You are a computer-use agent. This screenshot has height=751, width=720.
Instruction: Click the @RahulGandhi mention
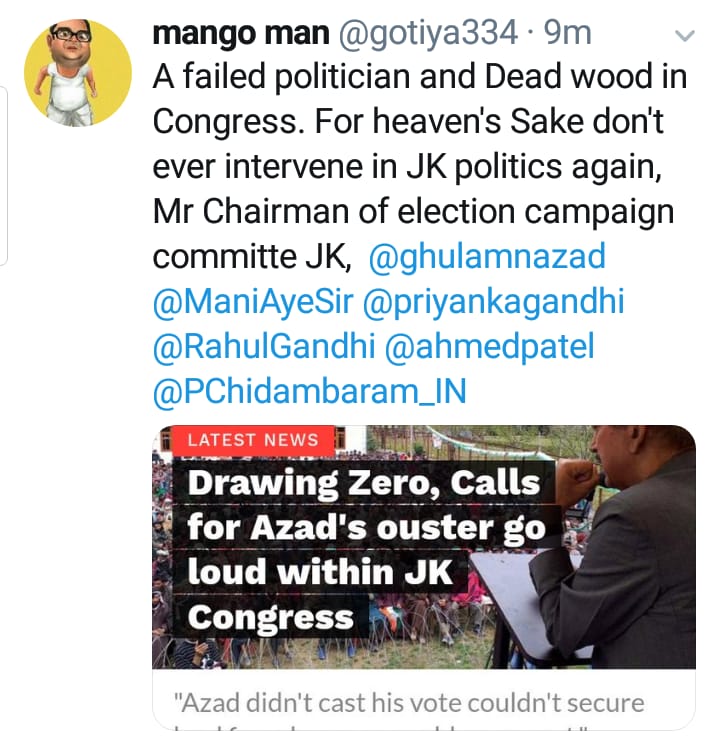point(264,346)
